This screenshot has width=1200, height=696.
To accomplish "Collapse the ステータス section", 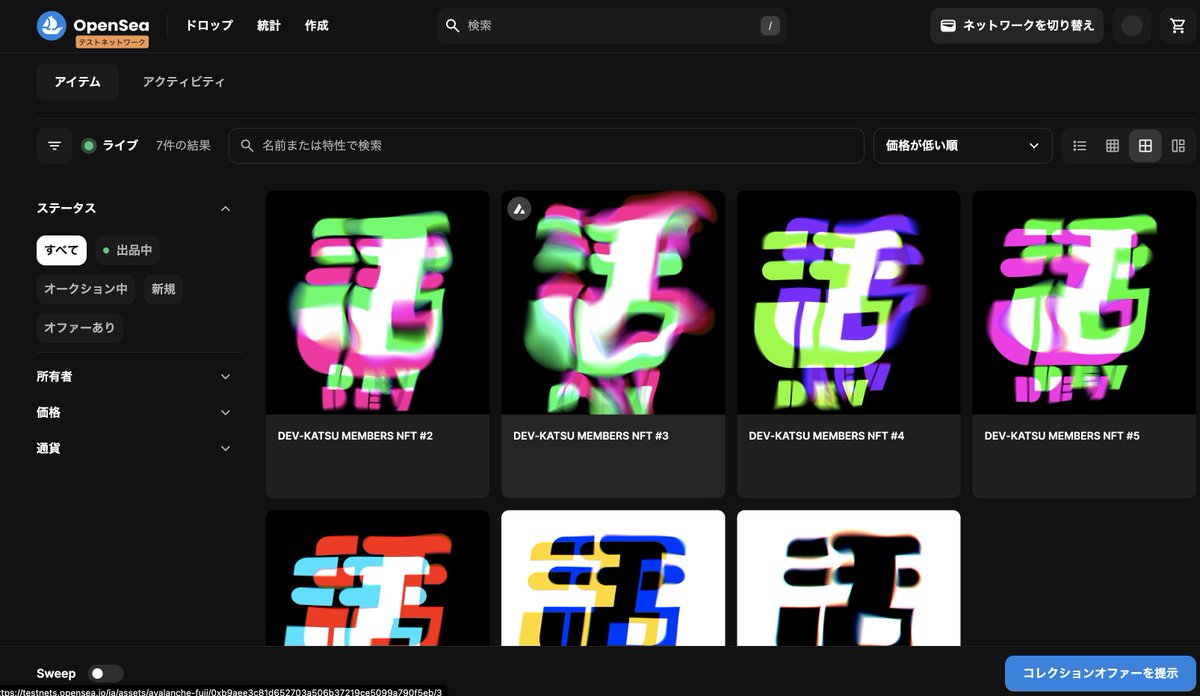I will tap(134, 208).
